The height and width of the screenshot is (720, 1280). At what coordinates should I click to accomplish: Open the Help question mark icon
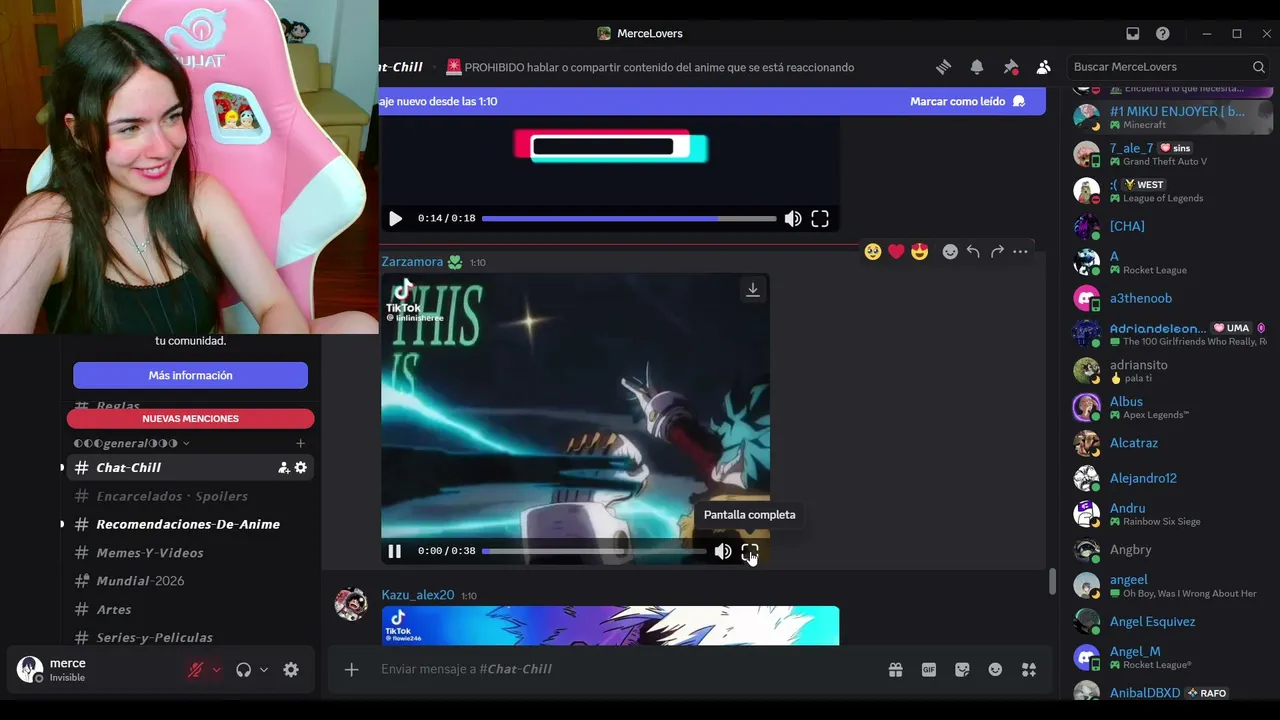[x=1163, y=33]
